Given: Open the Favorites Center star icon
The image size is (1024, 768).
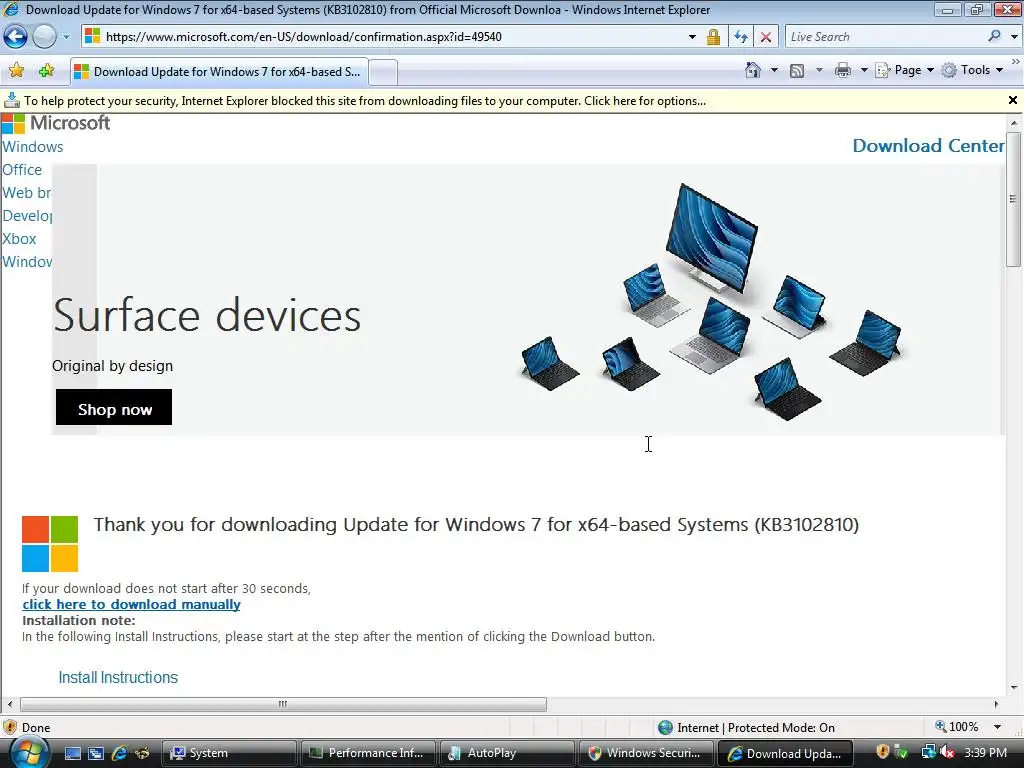Looking at the screenshot, I should [16, 71].
